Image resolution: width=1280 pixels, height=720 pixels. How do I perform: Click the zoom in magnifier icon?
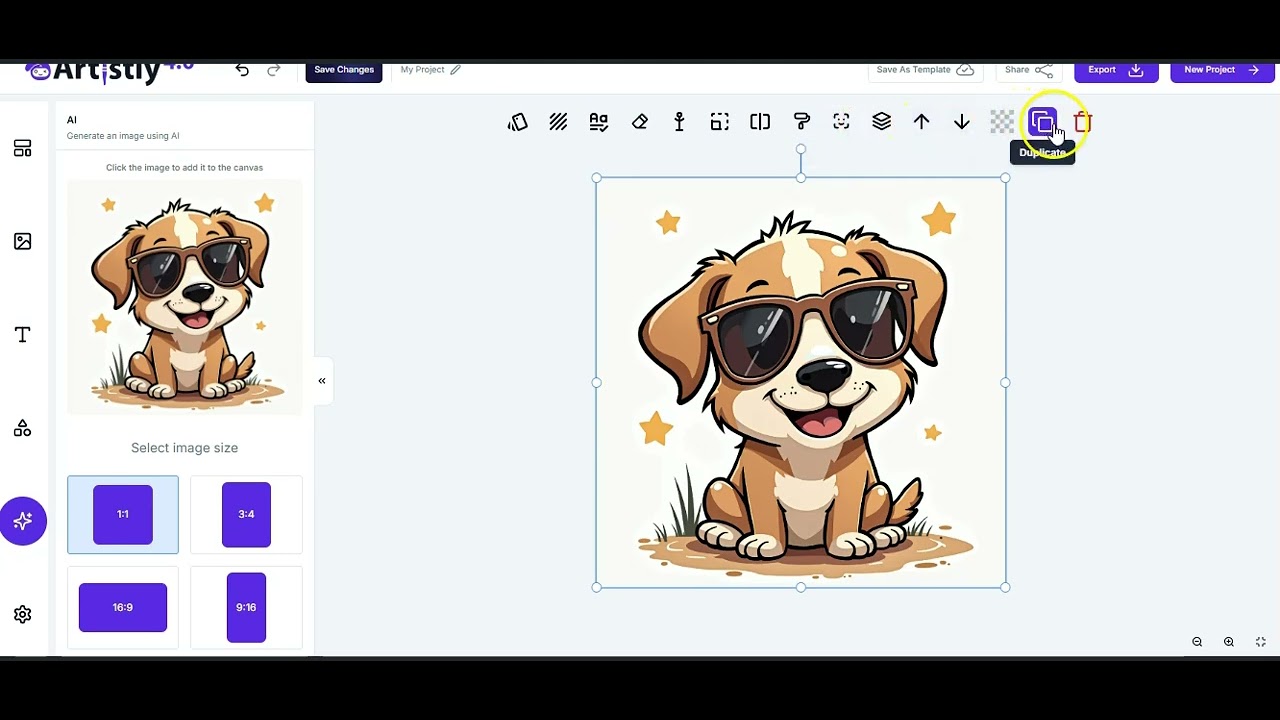coord(1229,642)
